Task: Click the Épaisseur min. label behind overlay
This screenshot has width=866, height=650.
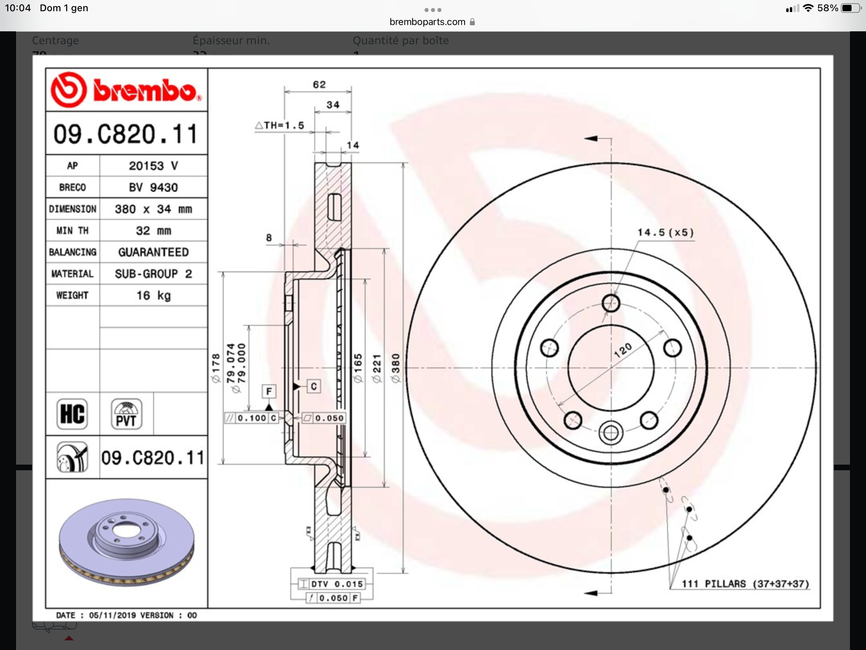Action: [231, 40]
